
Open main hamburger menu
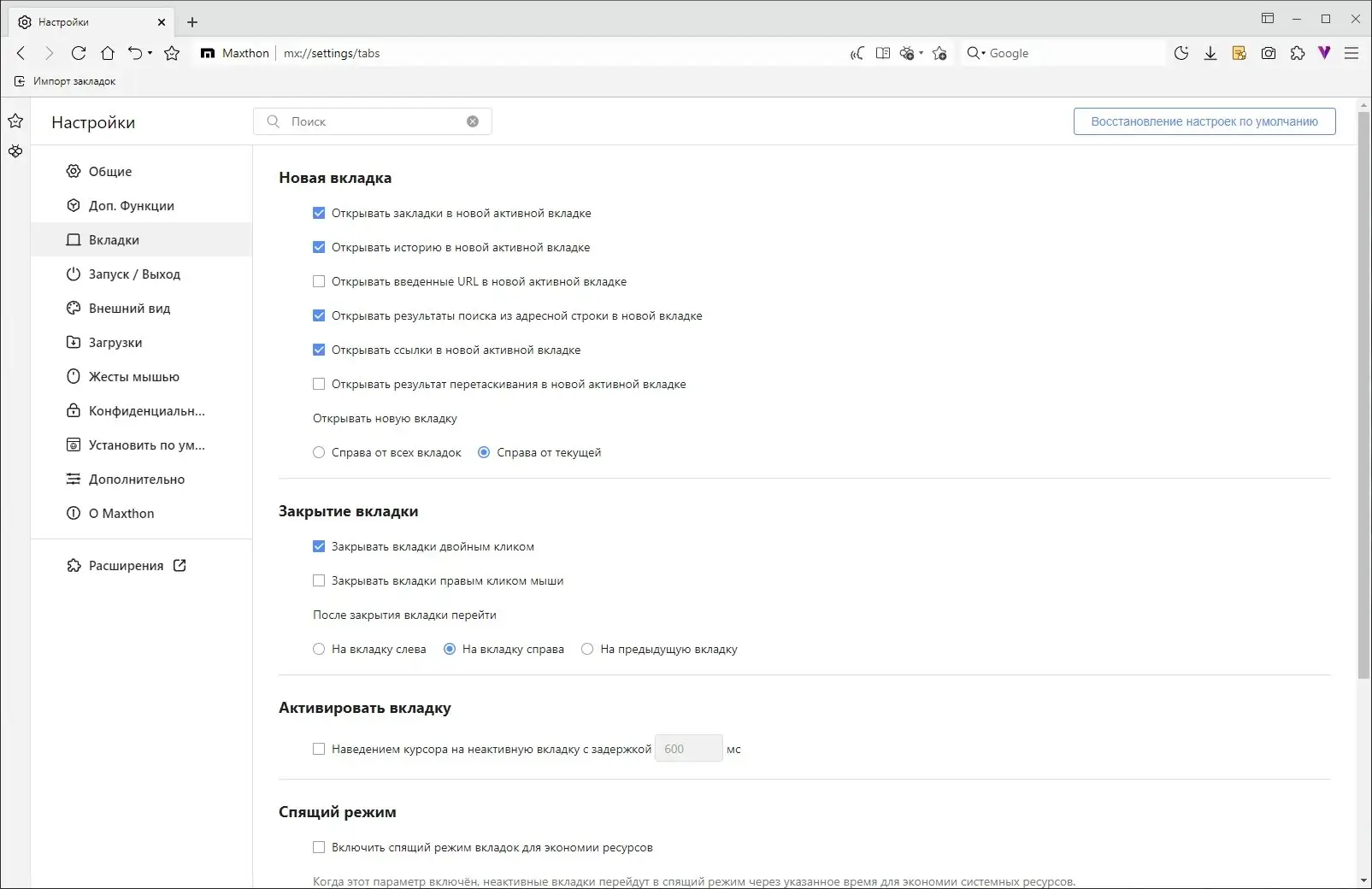point(1351,53)
